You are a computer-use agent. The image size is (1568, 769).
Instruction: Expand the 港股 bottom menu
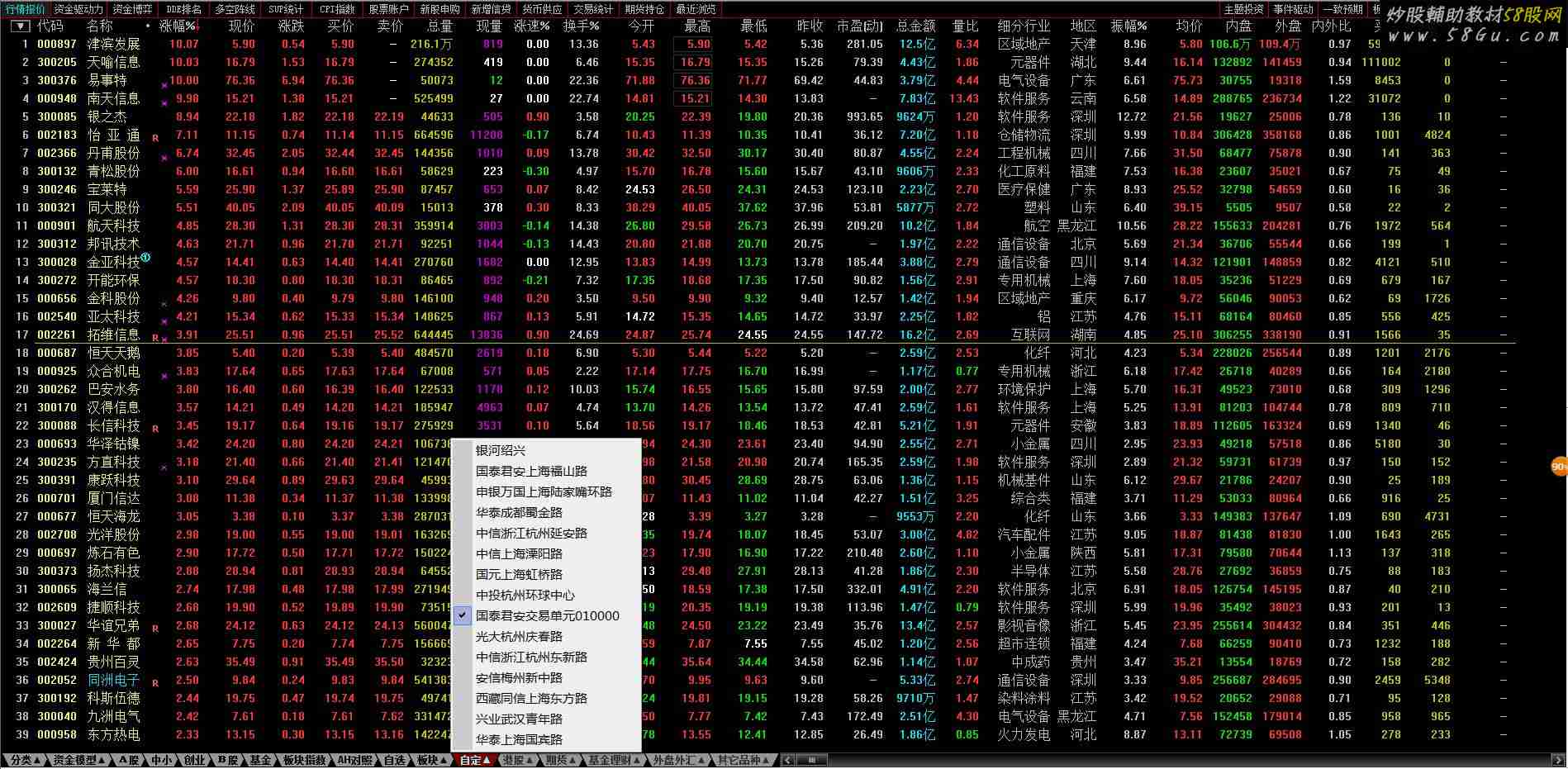[x=519, y=760]
